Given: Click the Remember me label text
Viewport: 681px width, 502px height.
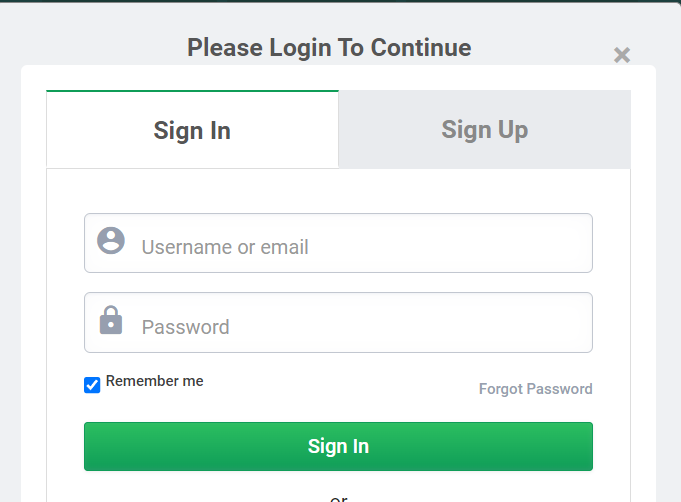Looking at the screenshot, I should (154, 381).
